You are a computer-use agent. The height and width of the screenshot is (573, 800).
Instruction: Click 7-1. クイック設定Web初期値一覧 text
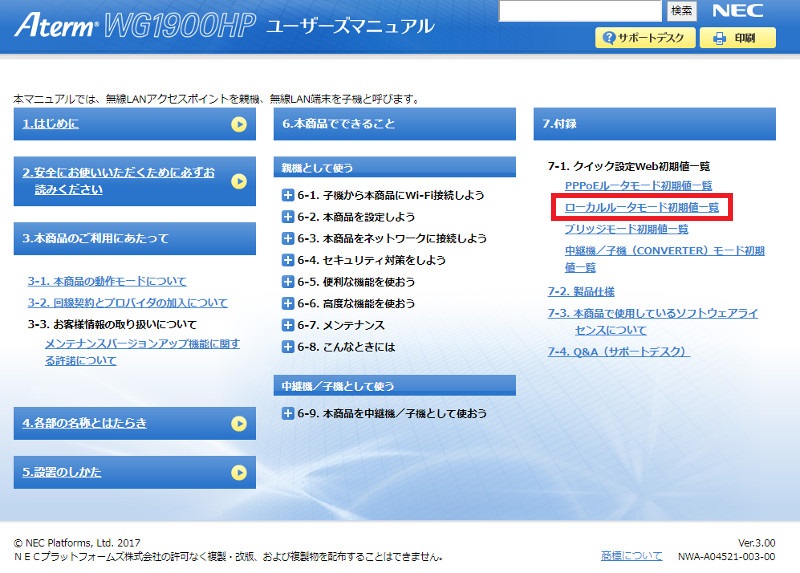coord(629,166)
